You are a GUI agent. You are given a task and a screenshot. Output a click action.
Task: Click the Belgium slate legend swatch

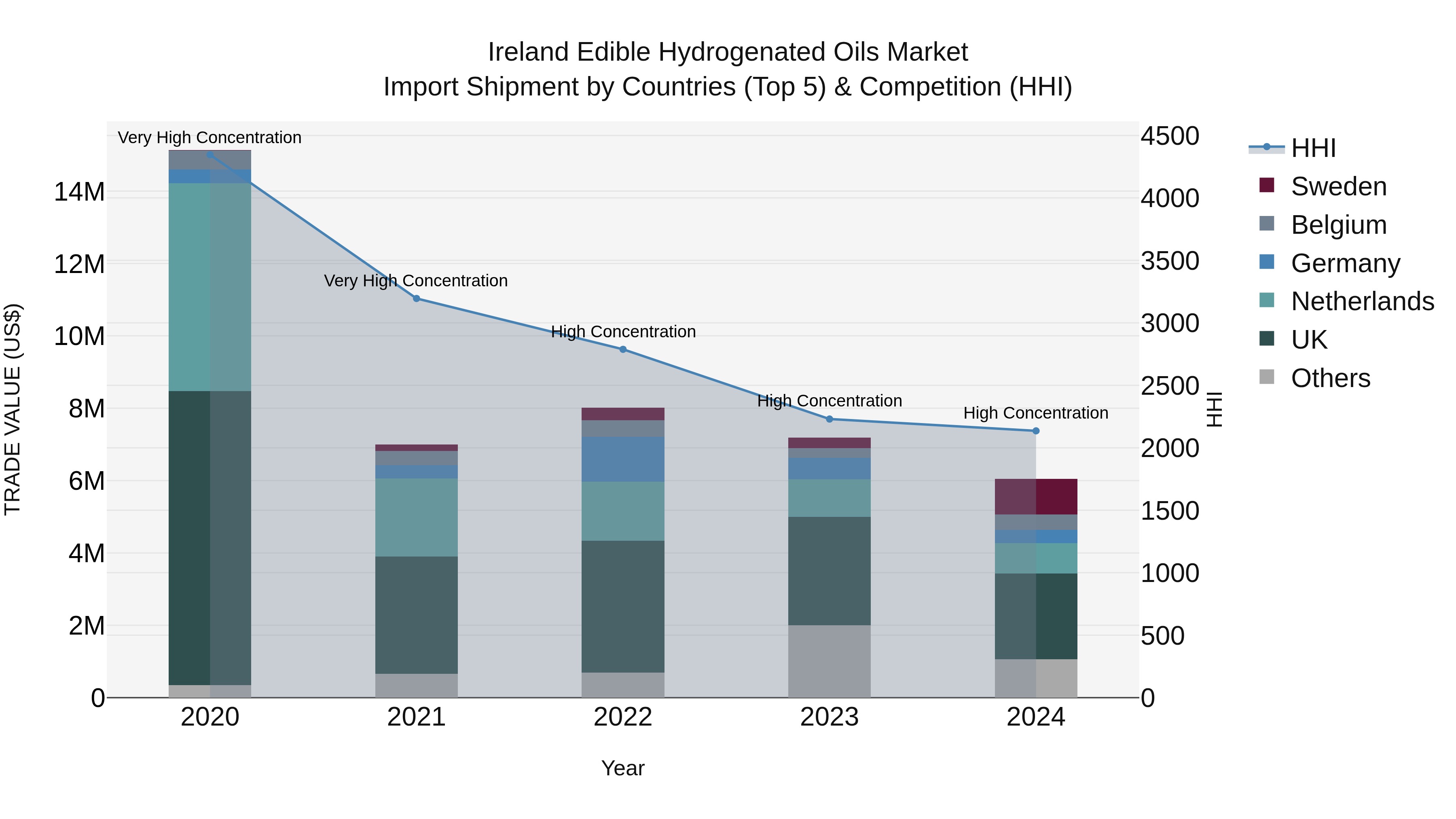click(1267, 223)
